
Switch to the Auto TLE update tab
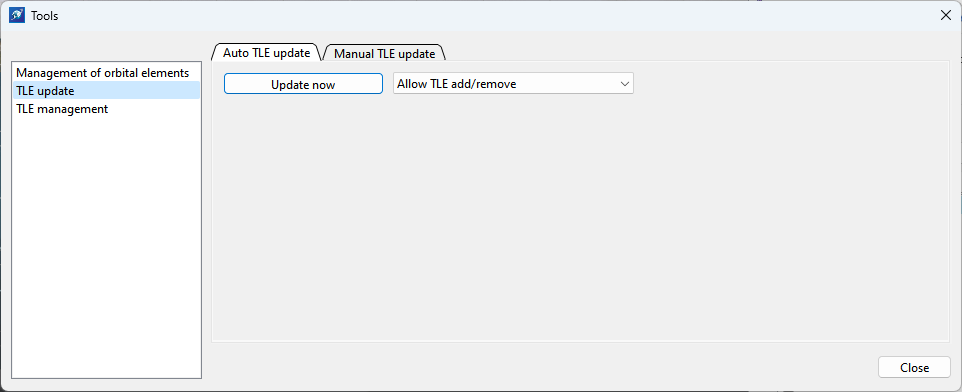[266, 53]
